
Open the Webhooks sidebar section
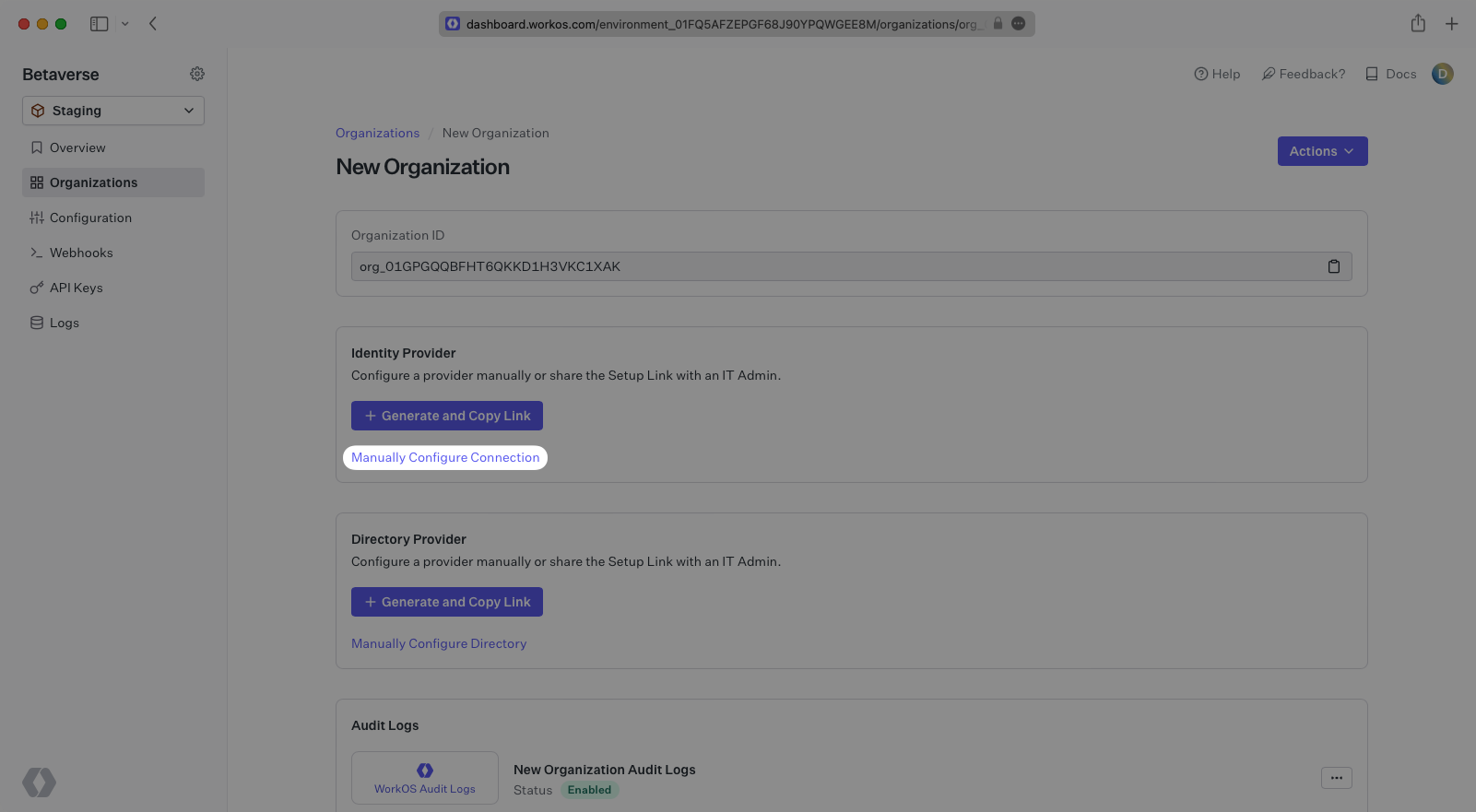coord(81,253)
